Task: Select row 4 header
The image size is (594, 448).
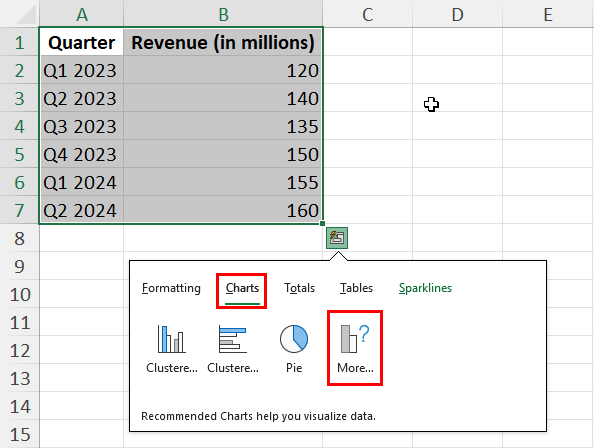Action: [x=19, y=126]
